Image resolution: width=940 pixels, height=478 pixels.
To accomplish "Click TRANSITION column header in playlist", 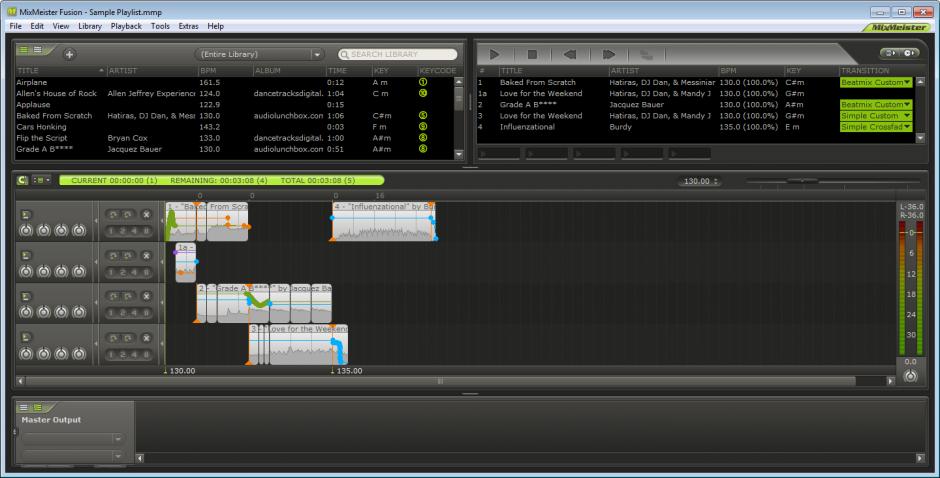I will pos(875,71).
